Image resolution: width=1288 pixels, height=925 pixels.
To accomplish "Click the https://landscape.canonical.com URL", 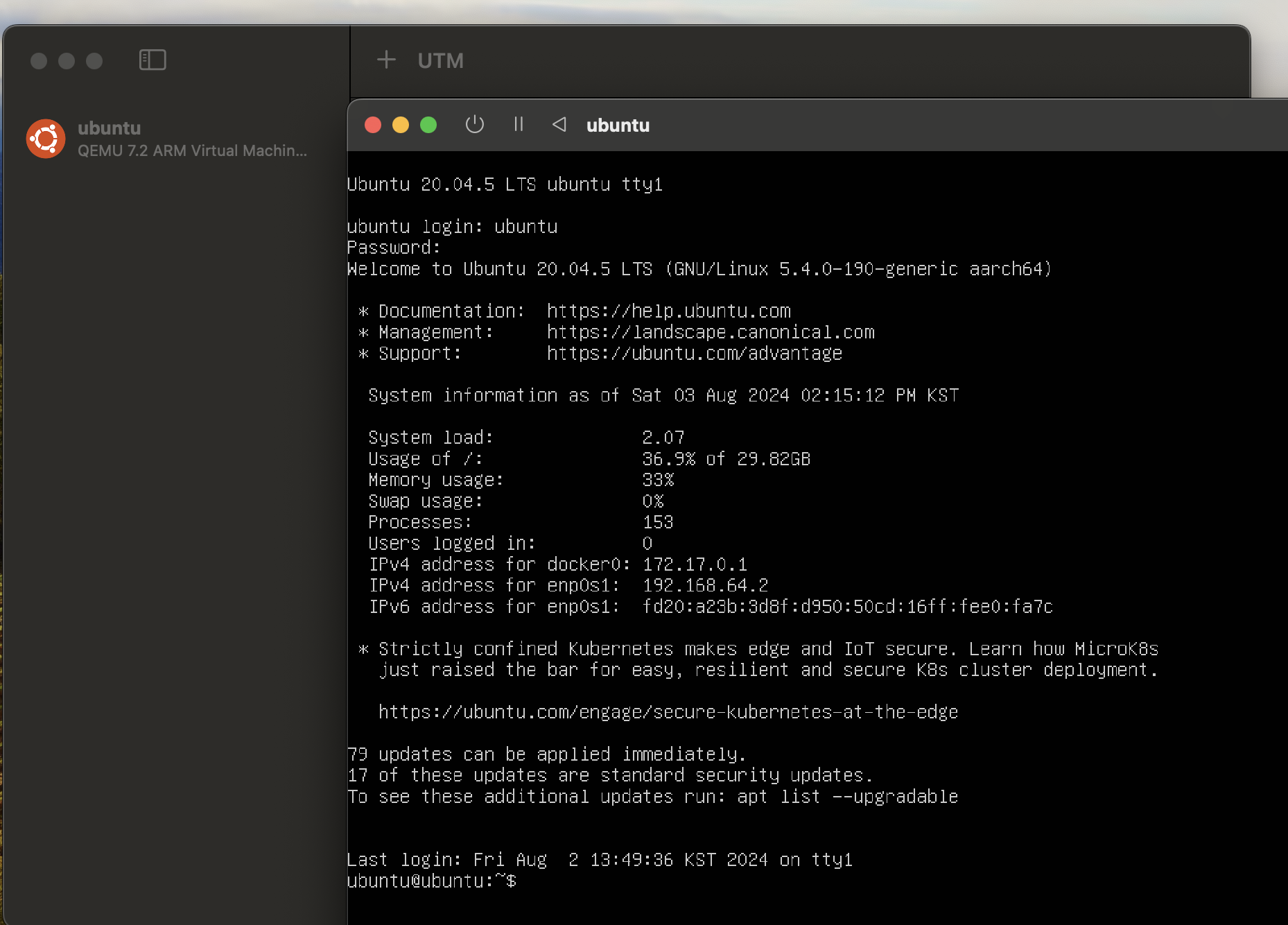I will coord(711,332).
